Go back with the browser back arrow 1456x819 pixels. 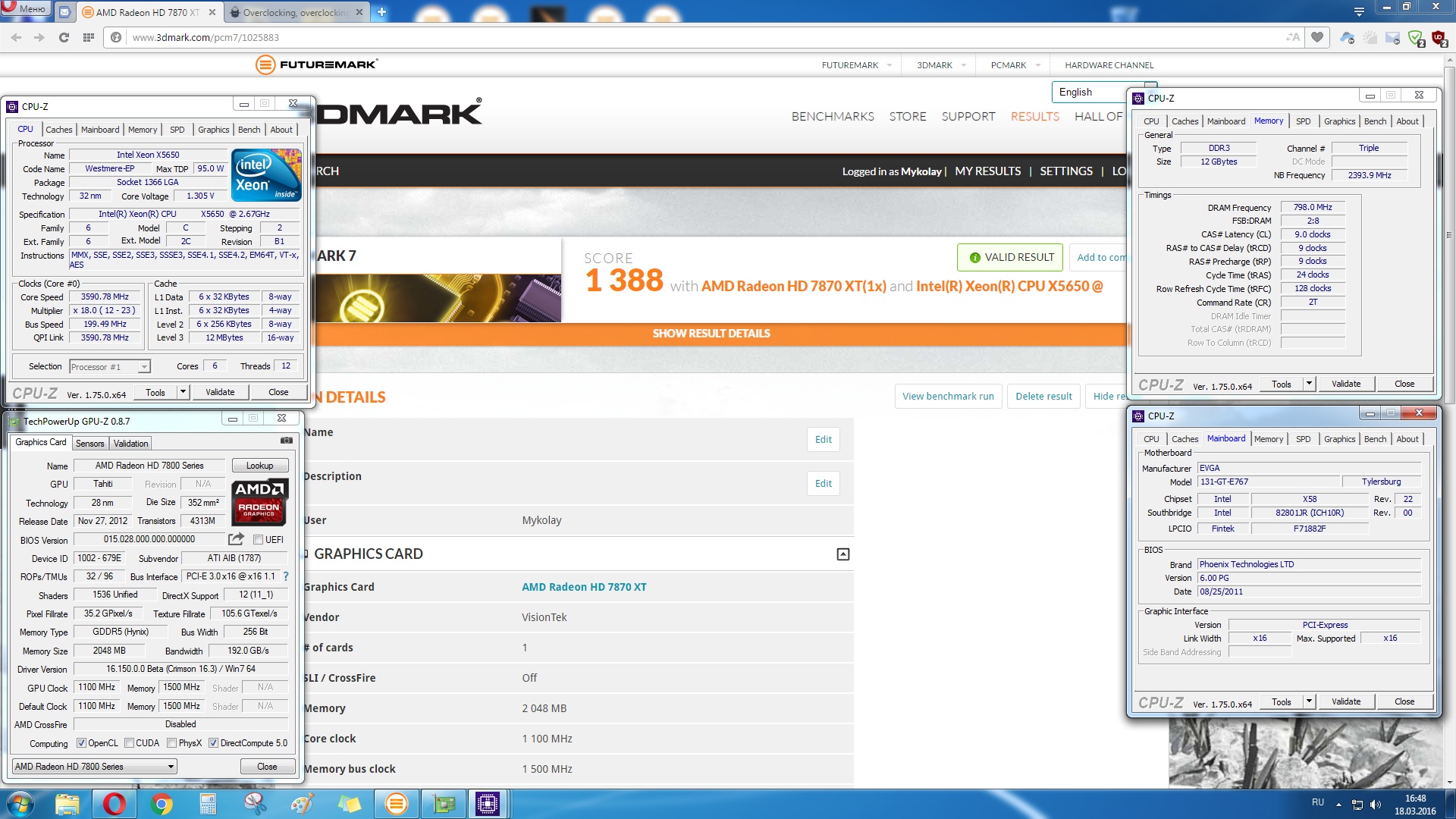(17, 37)
